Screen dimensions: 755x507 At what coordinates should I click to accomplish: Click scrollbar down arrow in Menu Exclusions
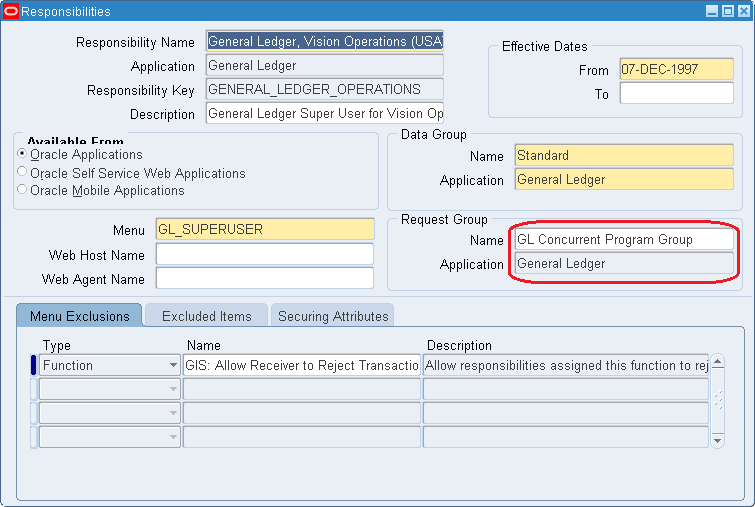click(x=717, y=441)
